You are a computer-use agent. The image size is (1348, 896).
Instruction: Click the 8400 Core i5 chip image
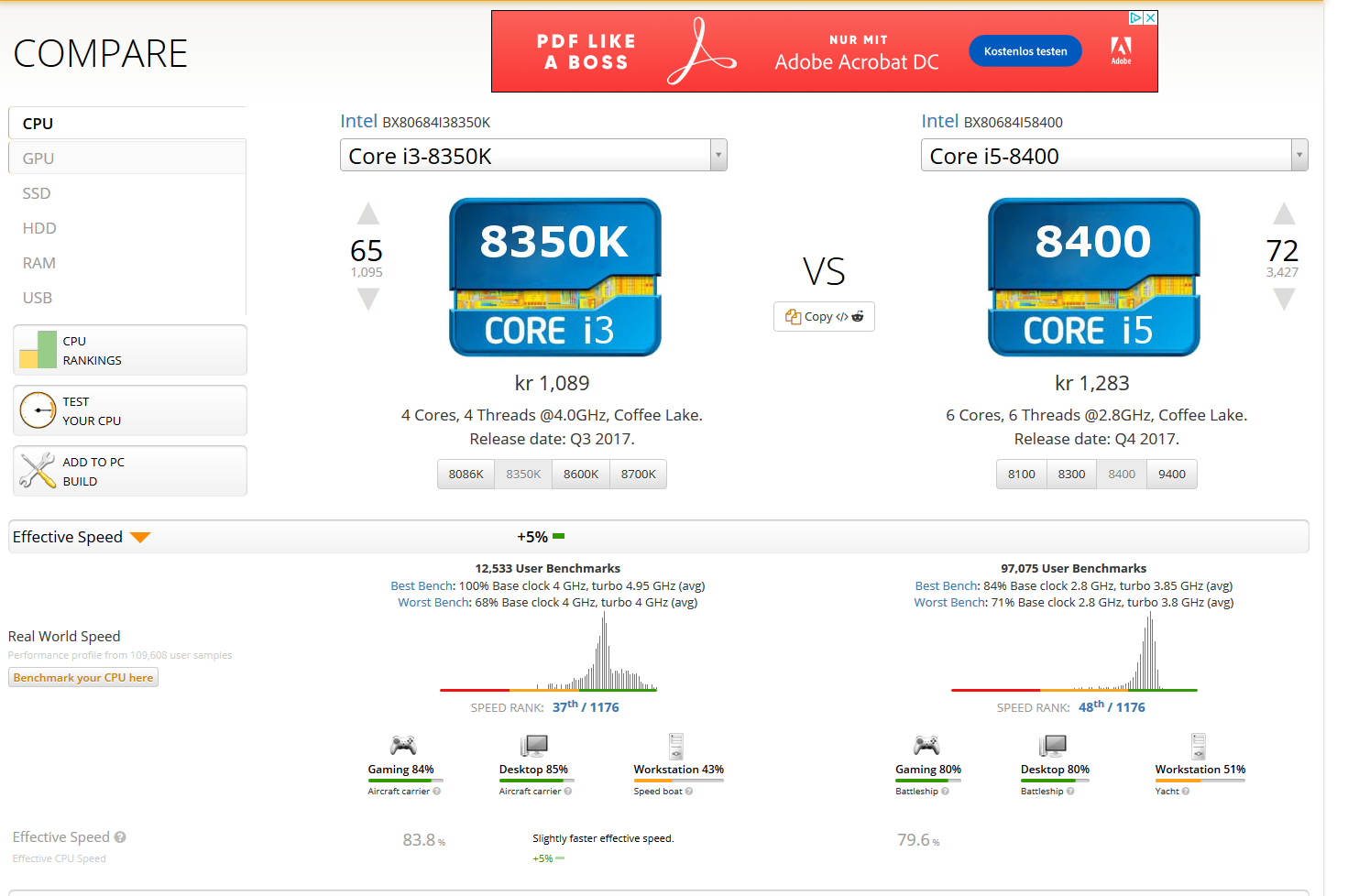point(1093,277)
